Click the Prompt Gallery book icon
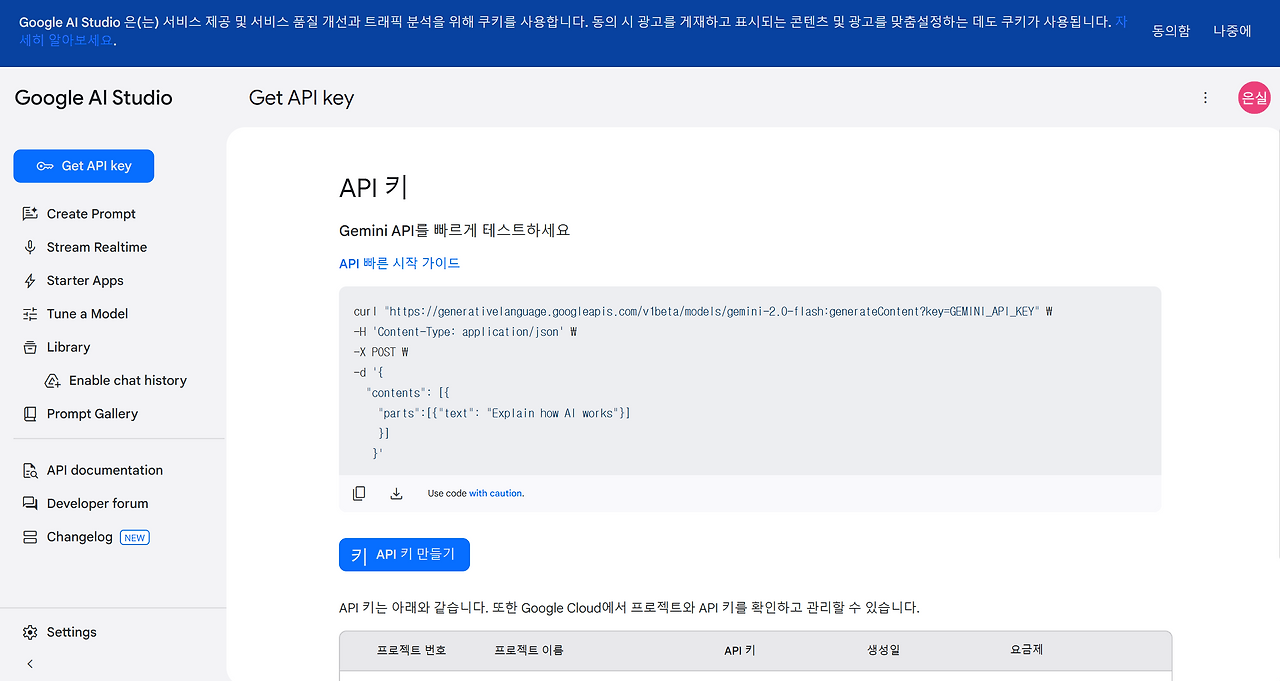1280x681 pixels. click(x=30, y=414)
